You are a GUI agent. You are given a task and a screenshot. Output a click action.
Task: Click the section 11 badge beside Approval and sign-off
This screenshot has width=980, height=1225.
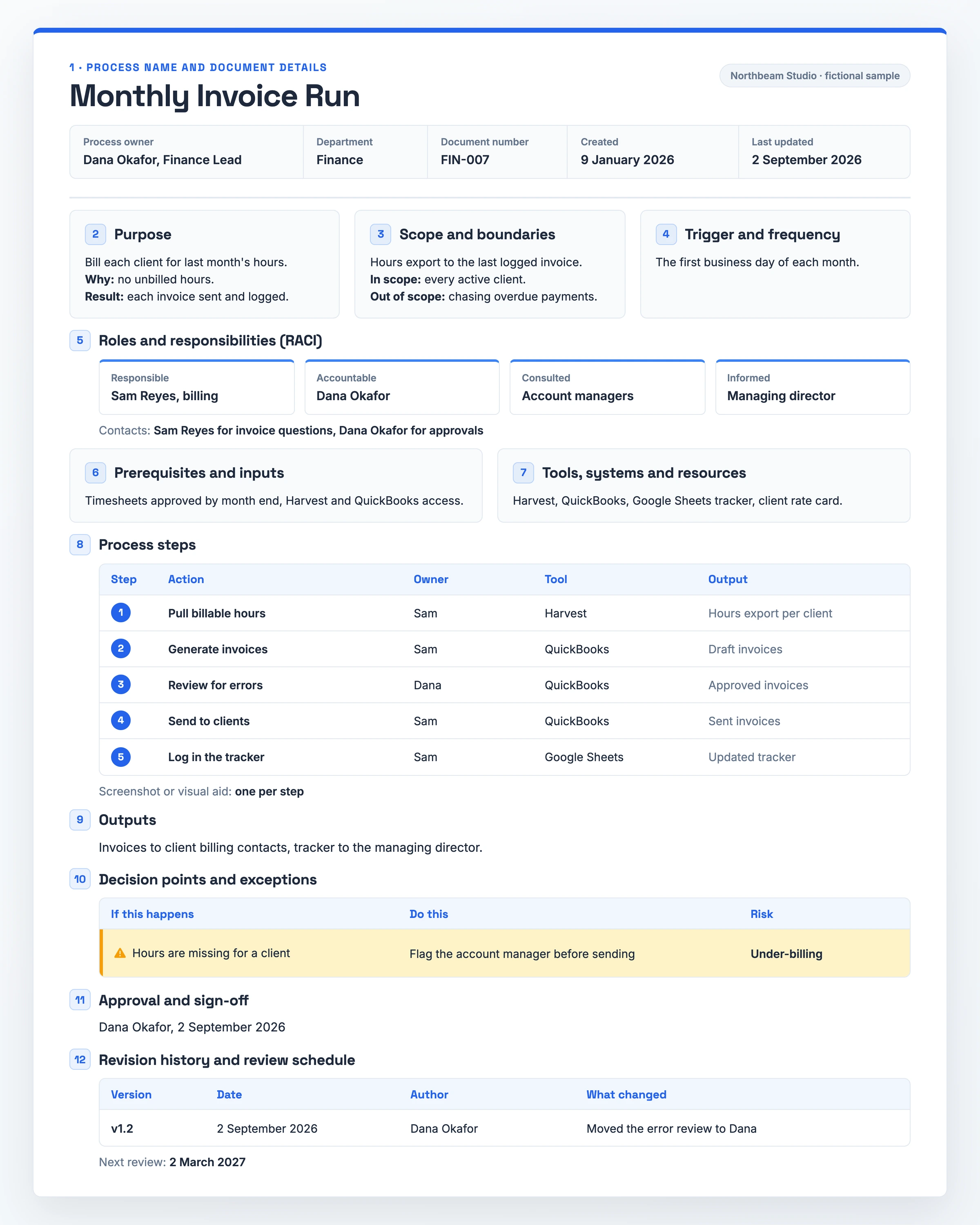click(80, 1000)
